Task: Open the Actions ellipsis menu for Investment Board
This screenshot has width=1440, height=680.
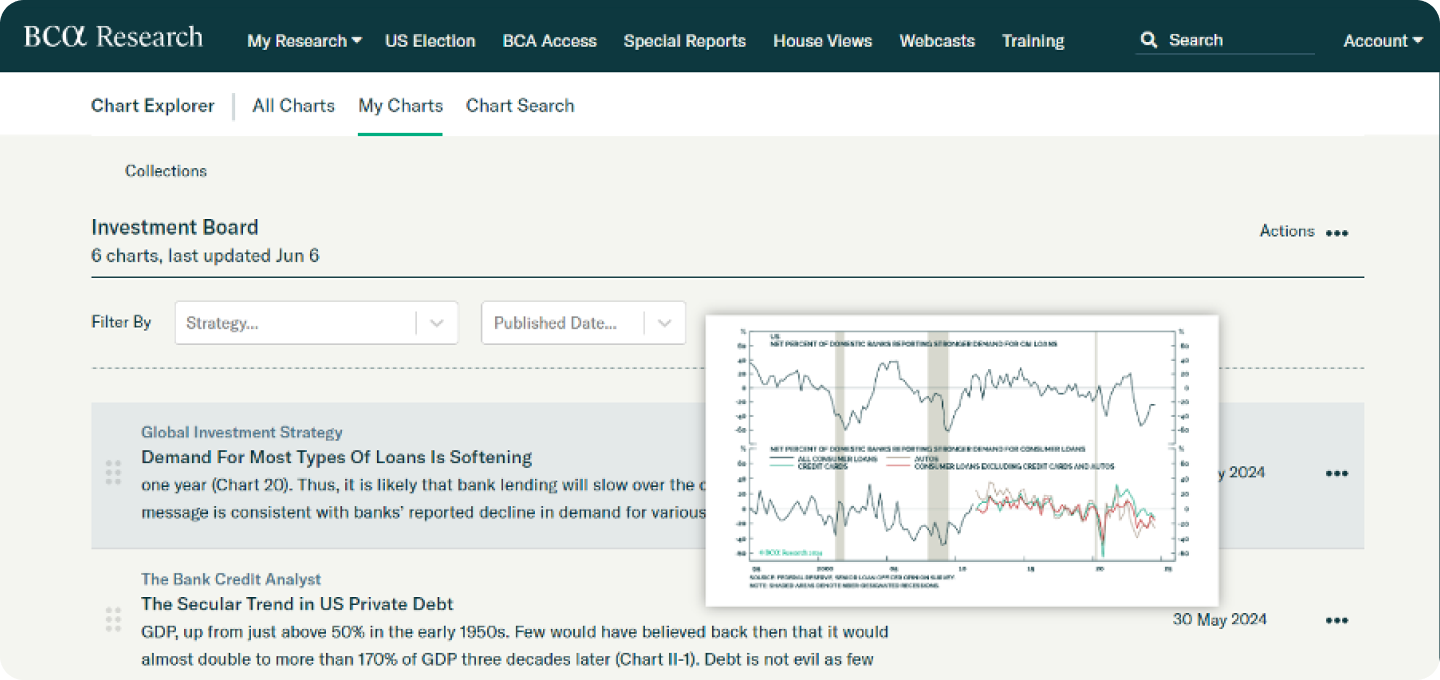Action: point(1338,232)
